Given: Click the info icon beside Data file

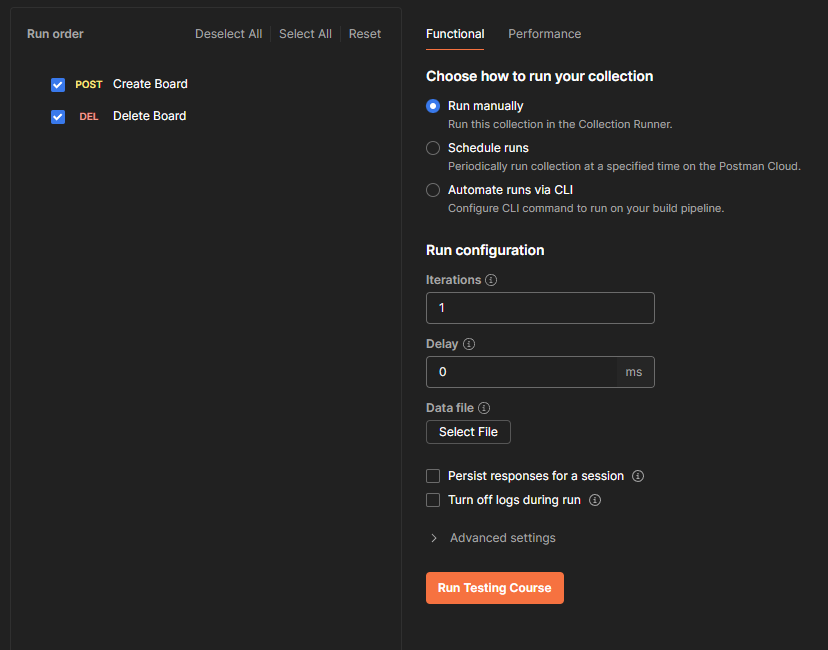Looking at the screenshot, I should [x=484, y=408].
